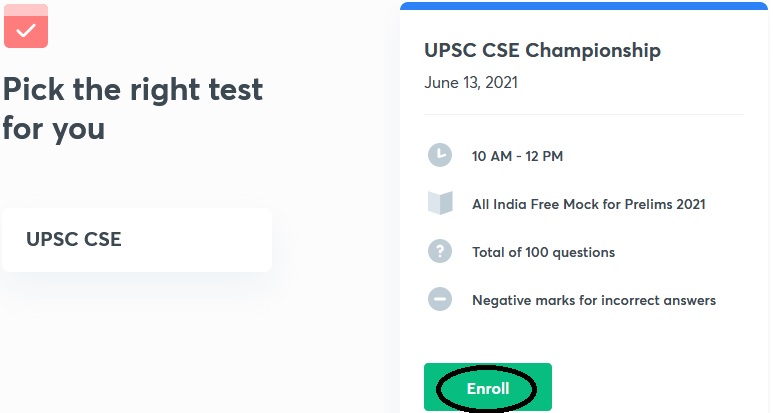This screenshot has height=413, width=773.
Task: Click the Total of 100 questions text
Action: (543, 252)
